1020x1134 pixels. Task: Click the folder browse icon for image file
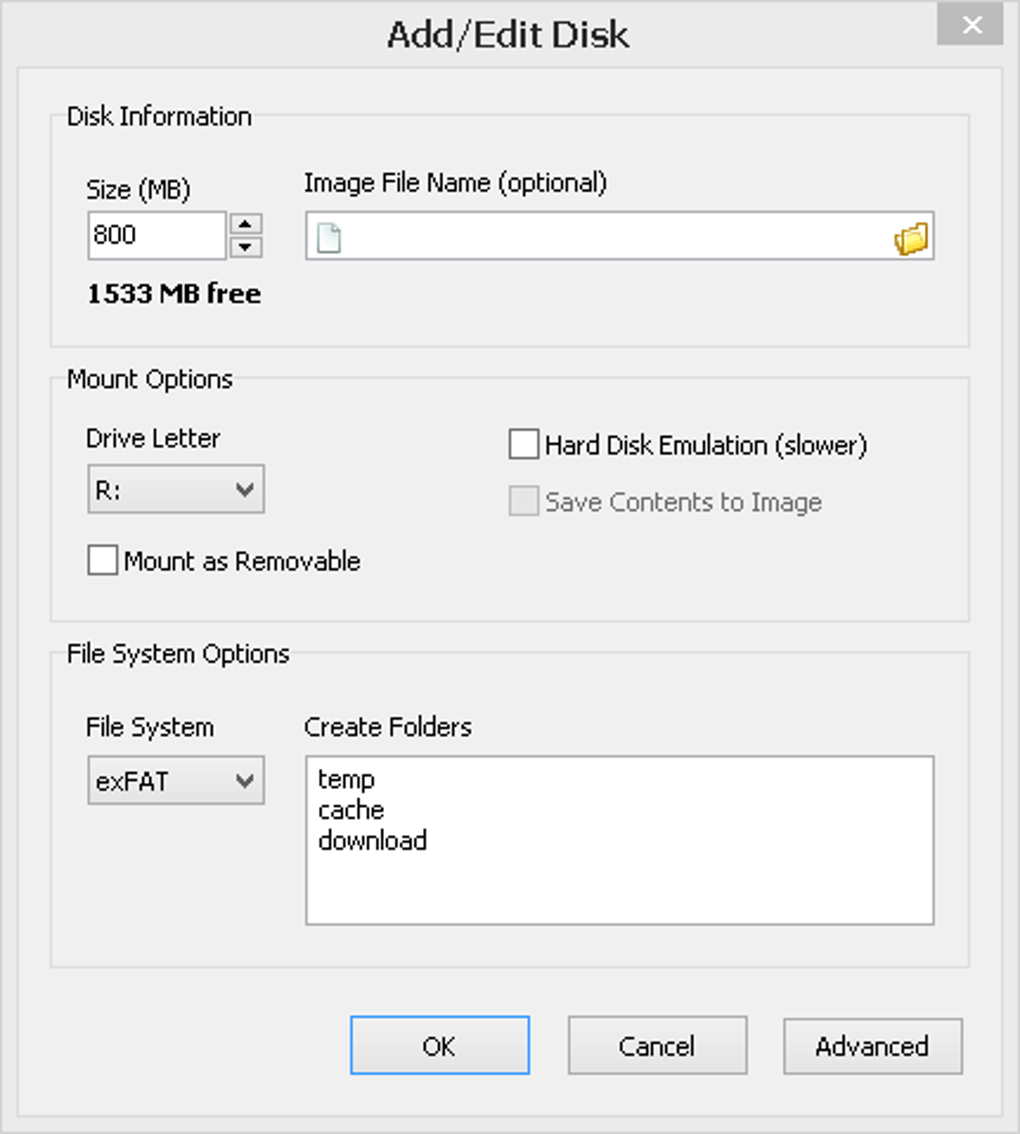pos(910,238)
